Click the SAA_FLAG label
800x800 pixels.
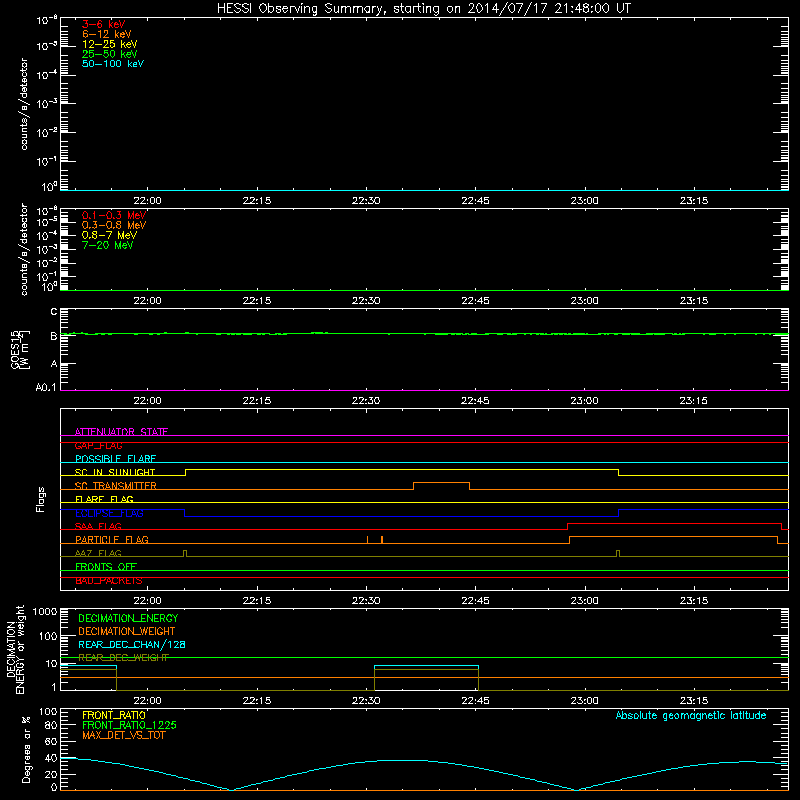[98, 526]
